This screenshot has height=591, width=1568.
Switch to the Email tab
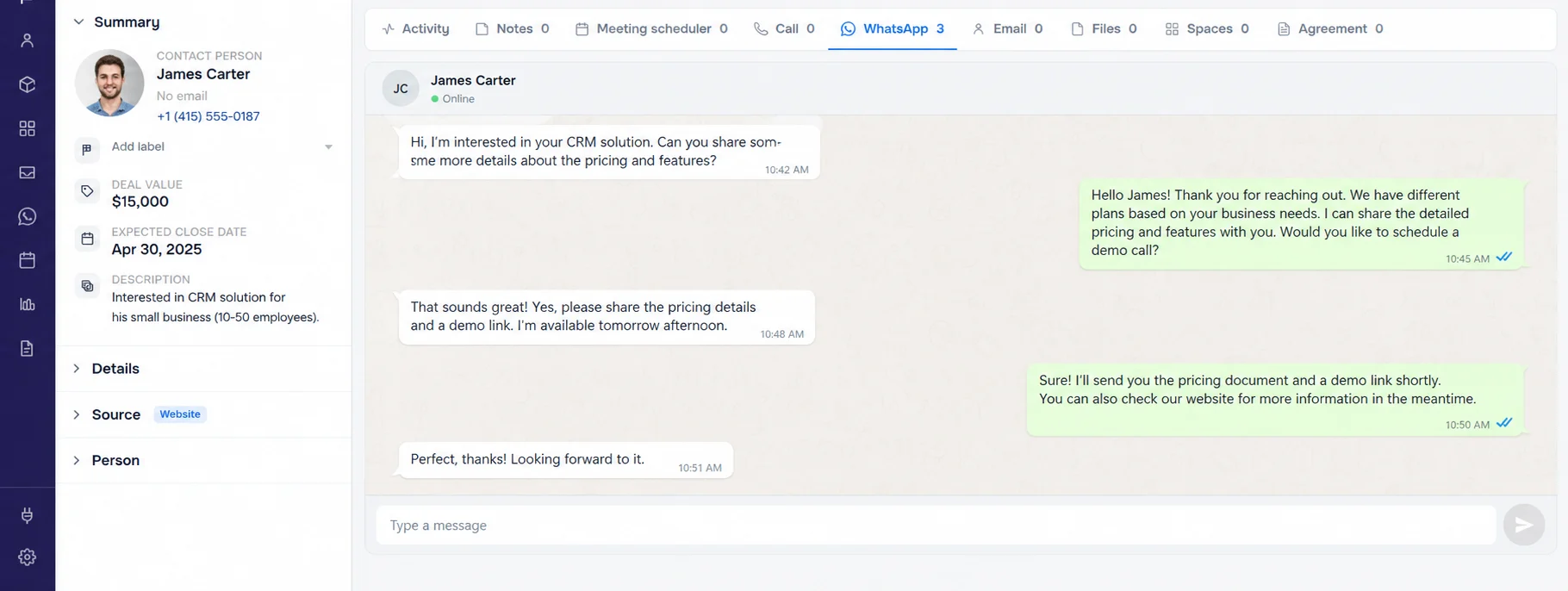coord(1007,28)
